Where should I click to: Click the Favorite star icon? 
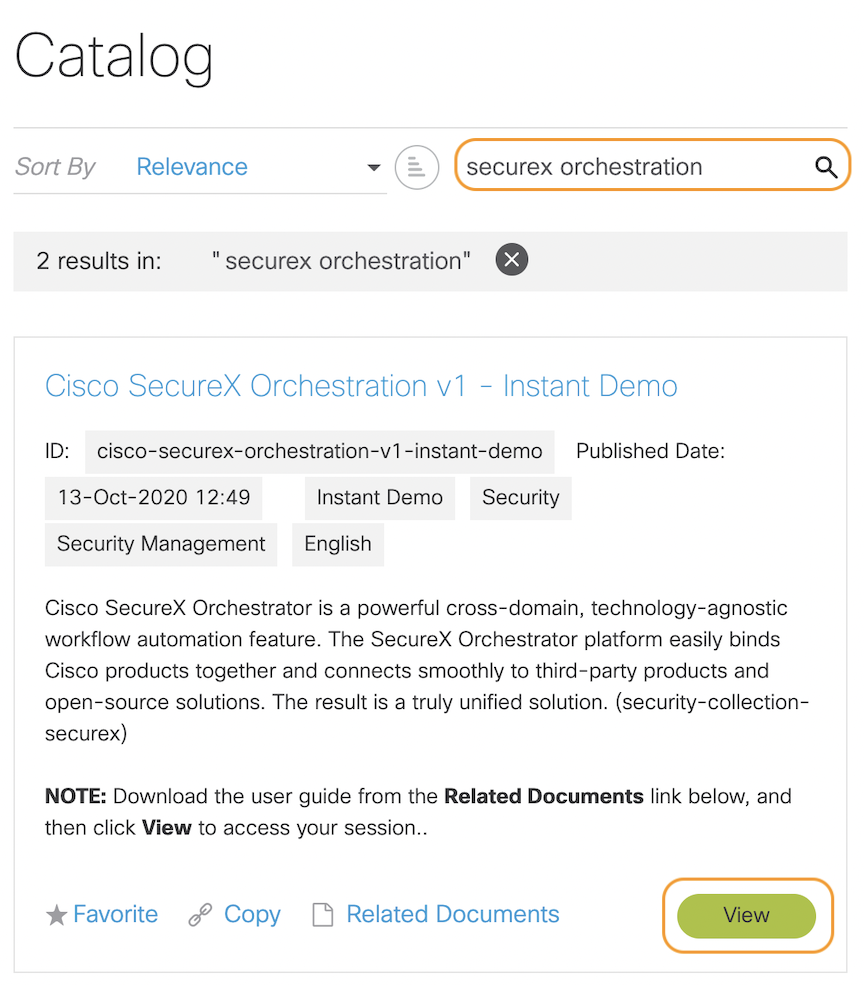pos(57,913)
